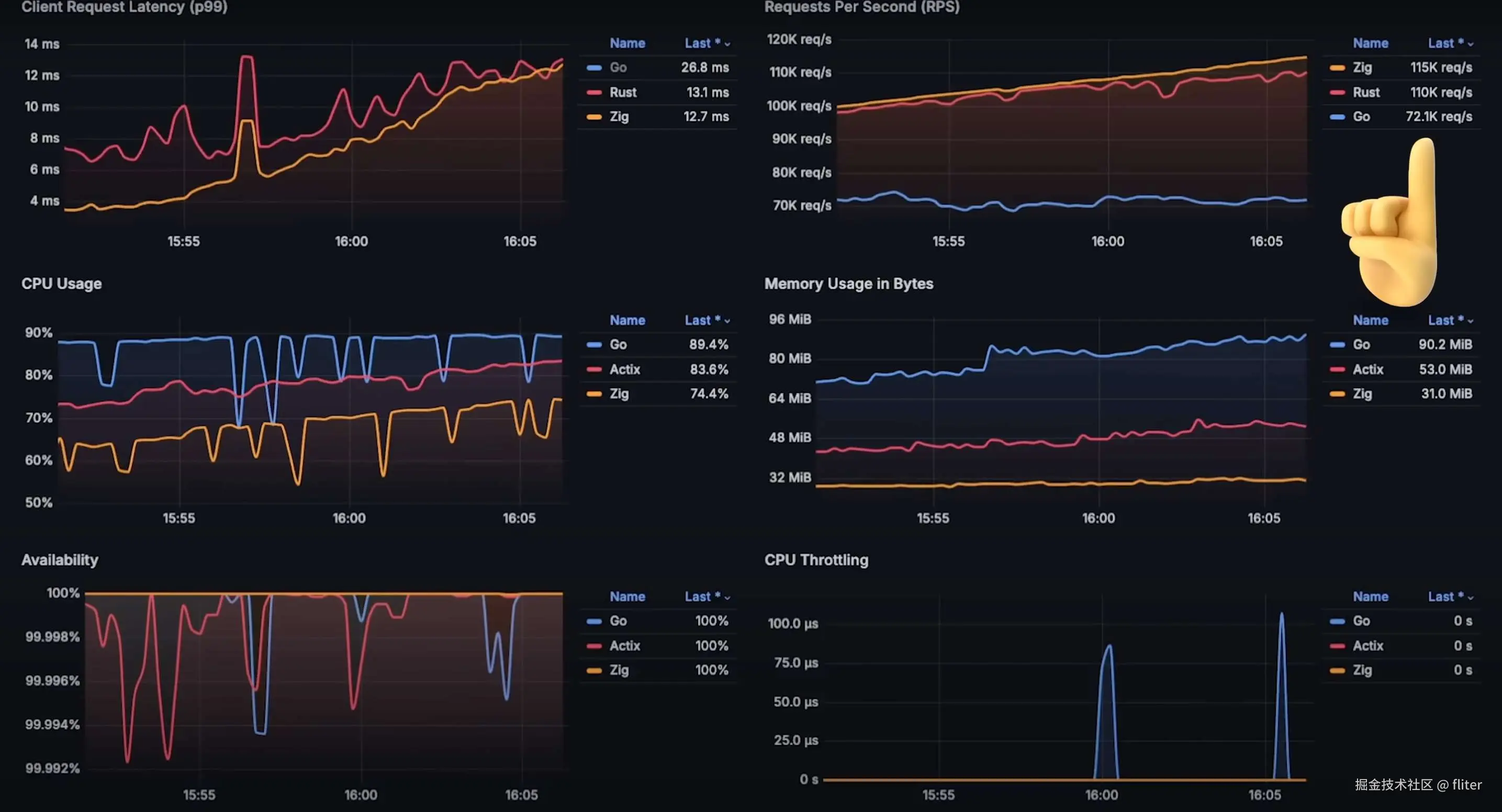Click Rust color swatch in RPS legend
This screenshot has width=1502, height=812.
coord(1337,92)
